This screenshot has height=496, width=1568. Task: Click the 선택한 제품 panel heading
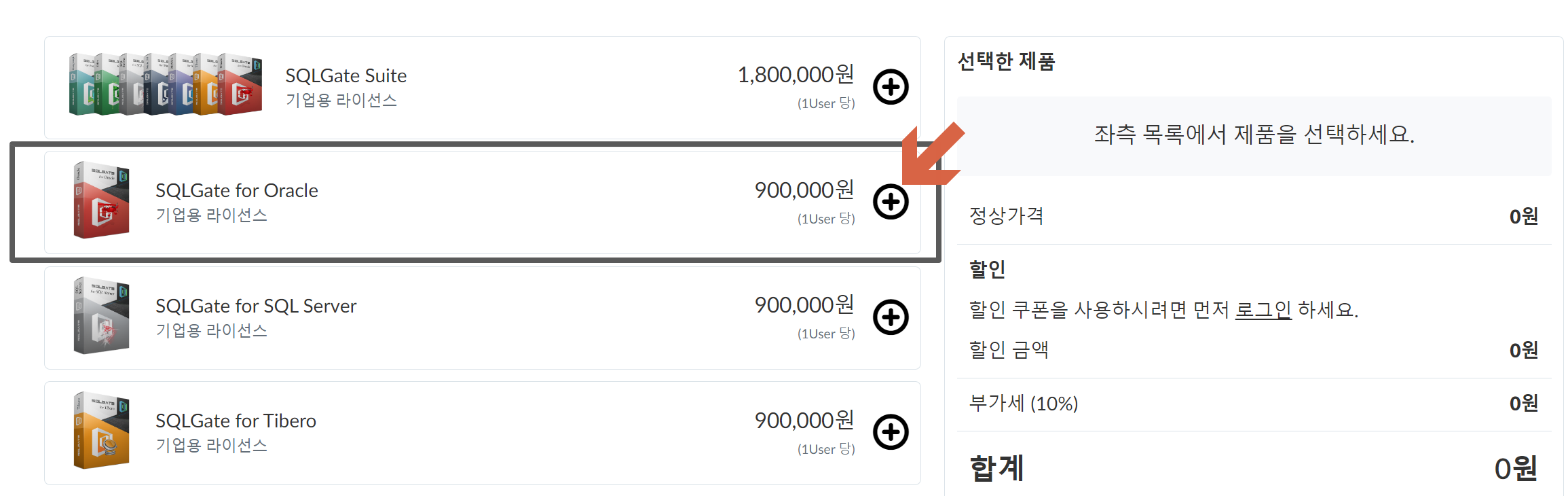click(1006, 62)
